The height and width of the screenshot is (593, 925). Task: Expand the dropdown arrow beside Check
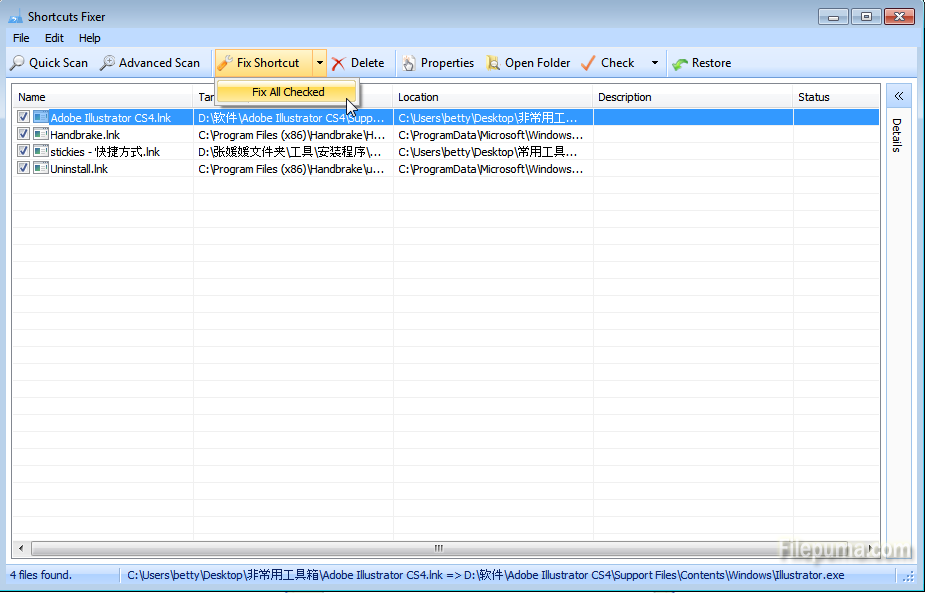655,63
